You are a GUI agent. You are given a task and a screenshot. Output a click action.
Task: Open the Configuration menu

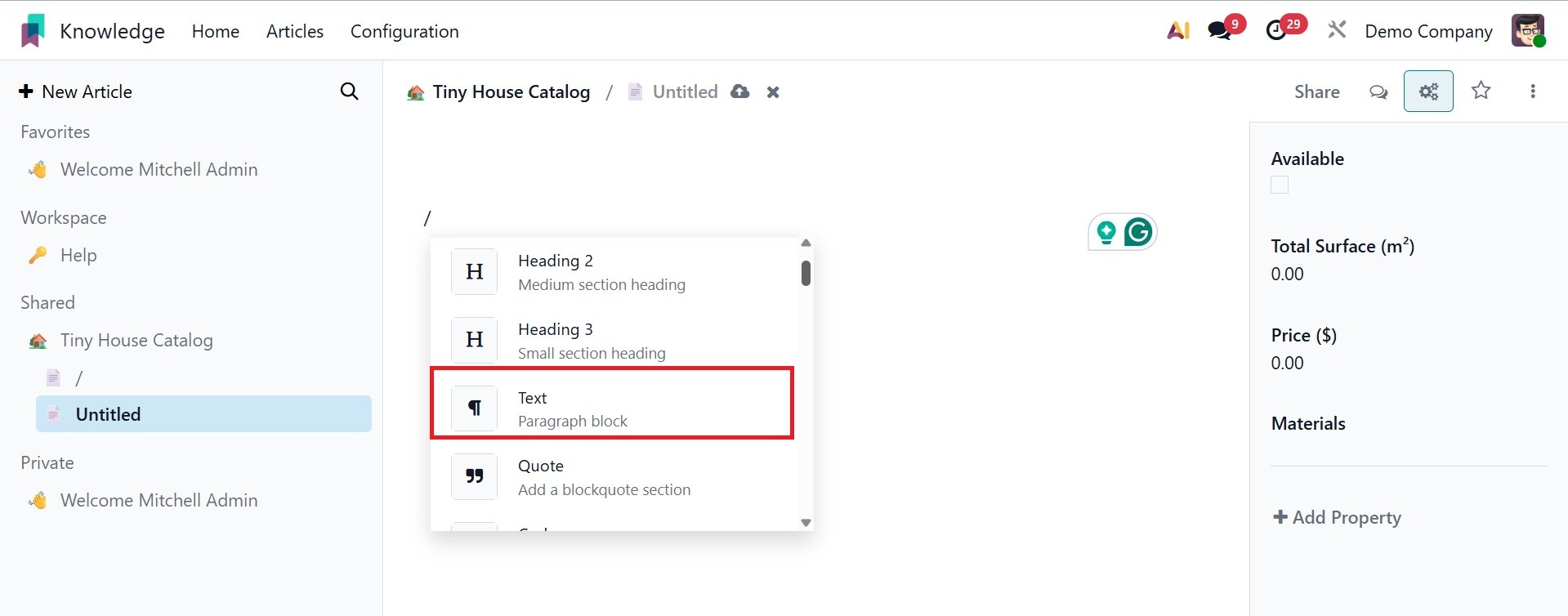(x=404, y=31)
